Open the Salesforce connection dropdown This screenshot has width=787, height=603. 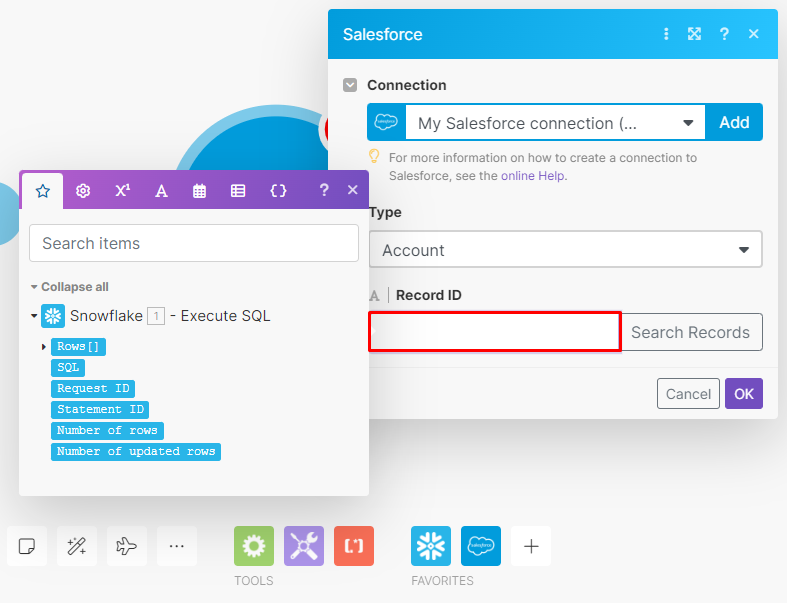coord(555,123)
